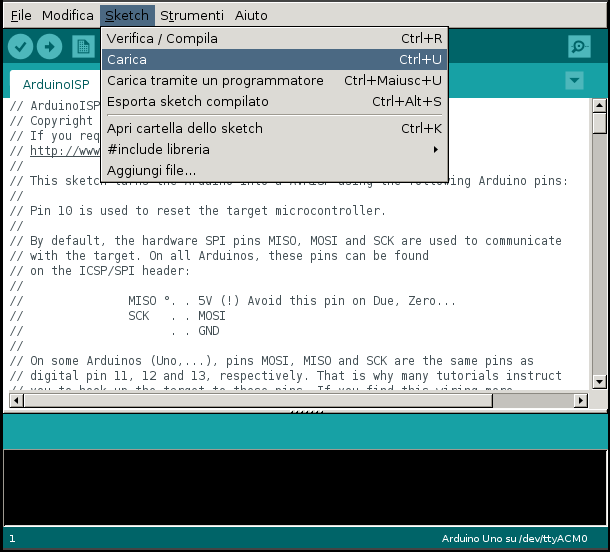Open the Modifica menu
The width and height of the screenshot is (610, 552).
pos(68,16)
